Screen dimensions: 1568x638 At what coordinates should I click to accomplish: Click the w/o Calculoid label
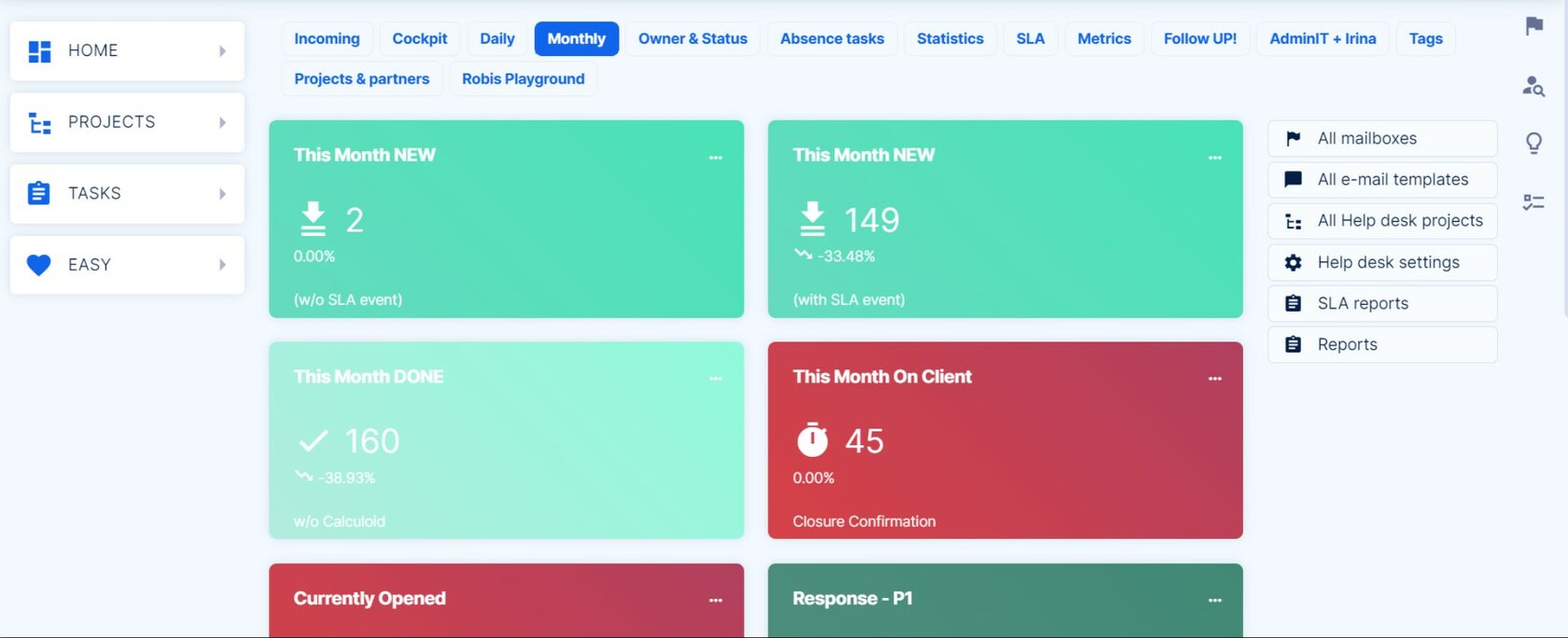[340, 521]
